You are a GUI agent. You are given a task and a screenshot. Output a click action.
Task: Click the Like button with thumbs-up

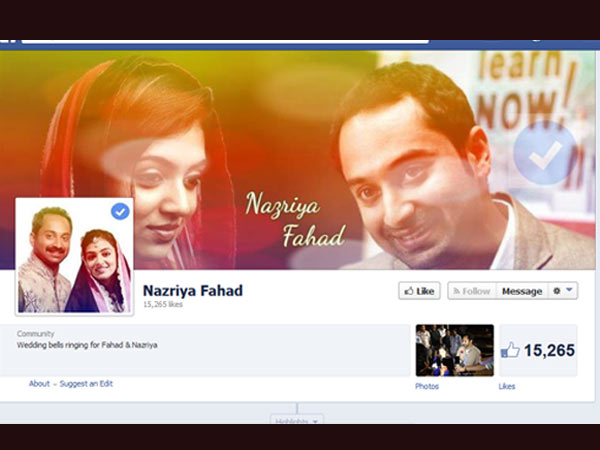419,291
